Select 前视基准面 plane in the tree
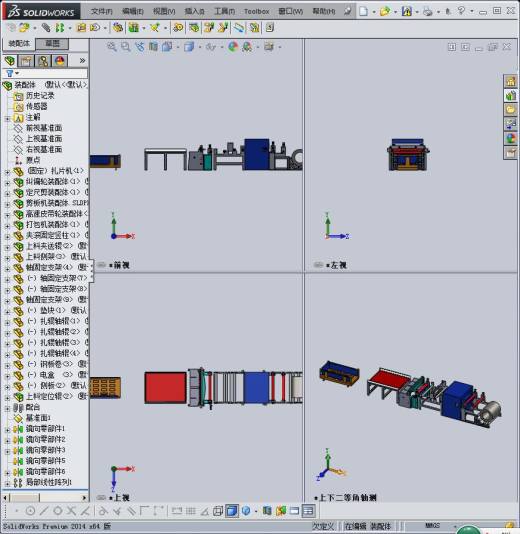Image resolution: width=520 pixels, height=534 pixels. click(x=44, y=128)
